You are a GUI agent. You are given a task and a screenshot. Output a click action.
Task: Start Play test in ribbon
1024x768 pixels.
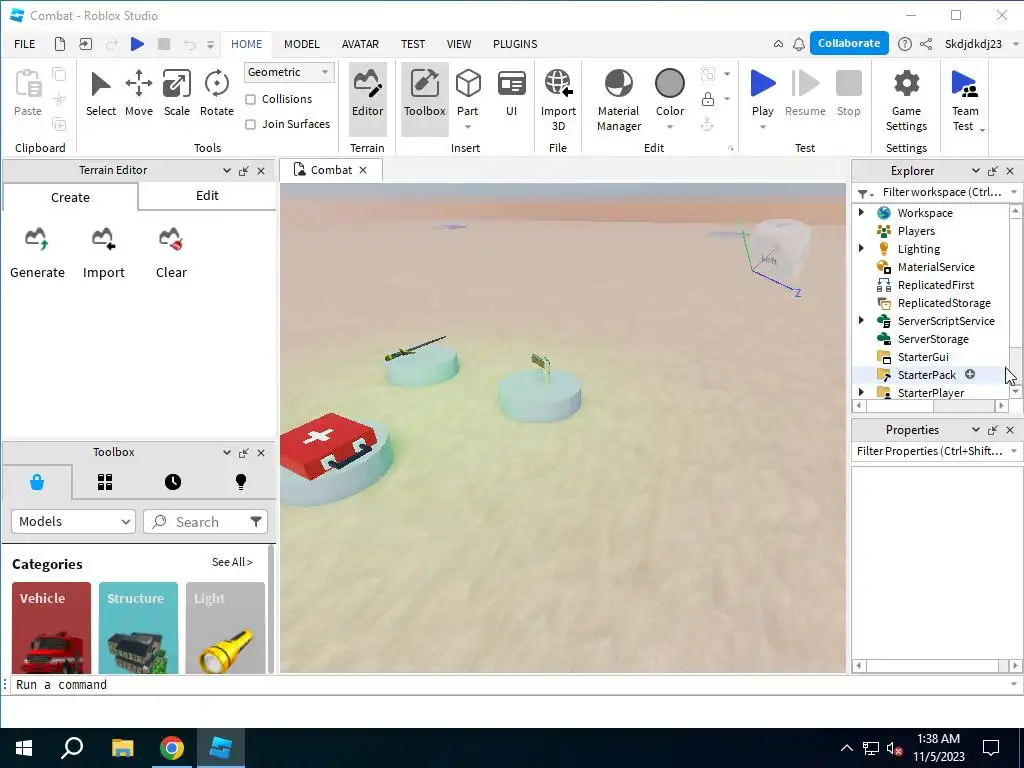pyautogui.click(x=763, y=91)
